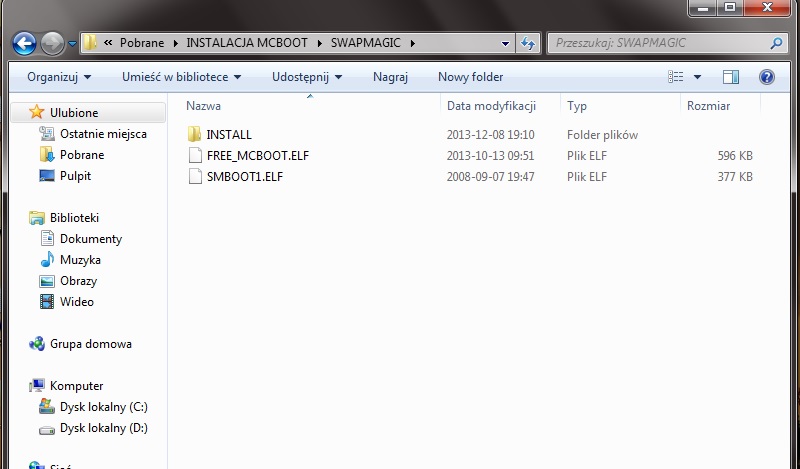Image resolution: width=800 pixels, height=469 pixels.
Task: Open the Muzyka library
Action: click(x=80, y=260)
